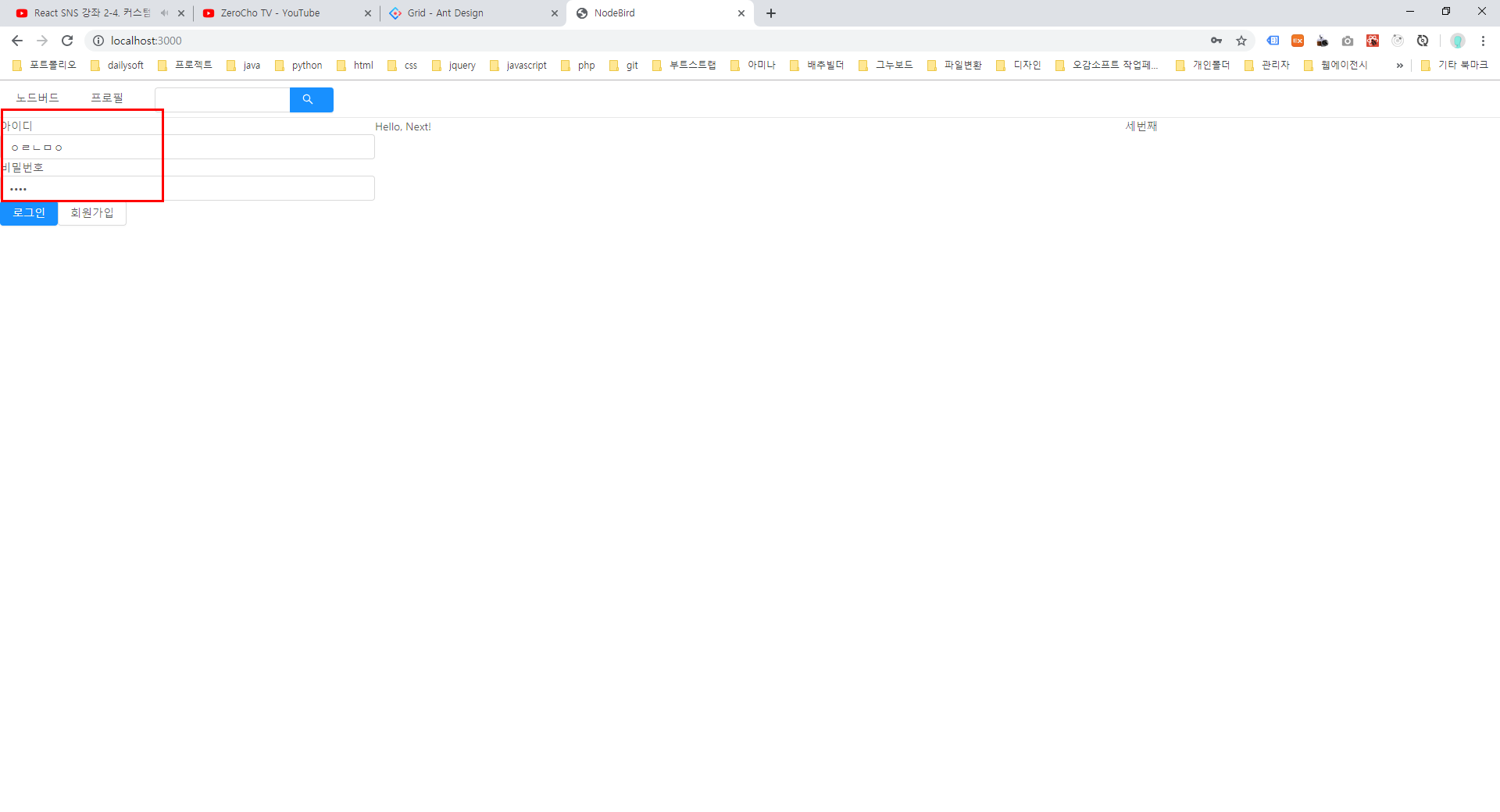Click the 비밀번호 password field
Viewport: 1500px width, 812px height.
187,188
